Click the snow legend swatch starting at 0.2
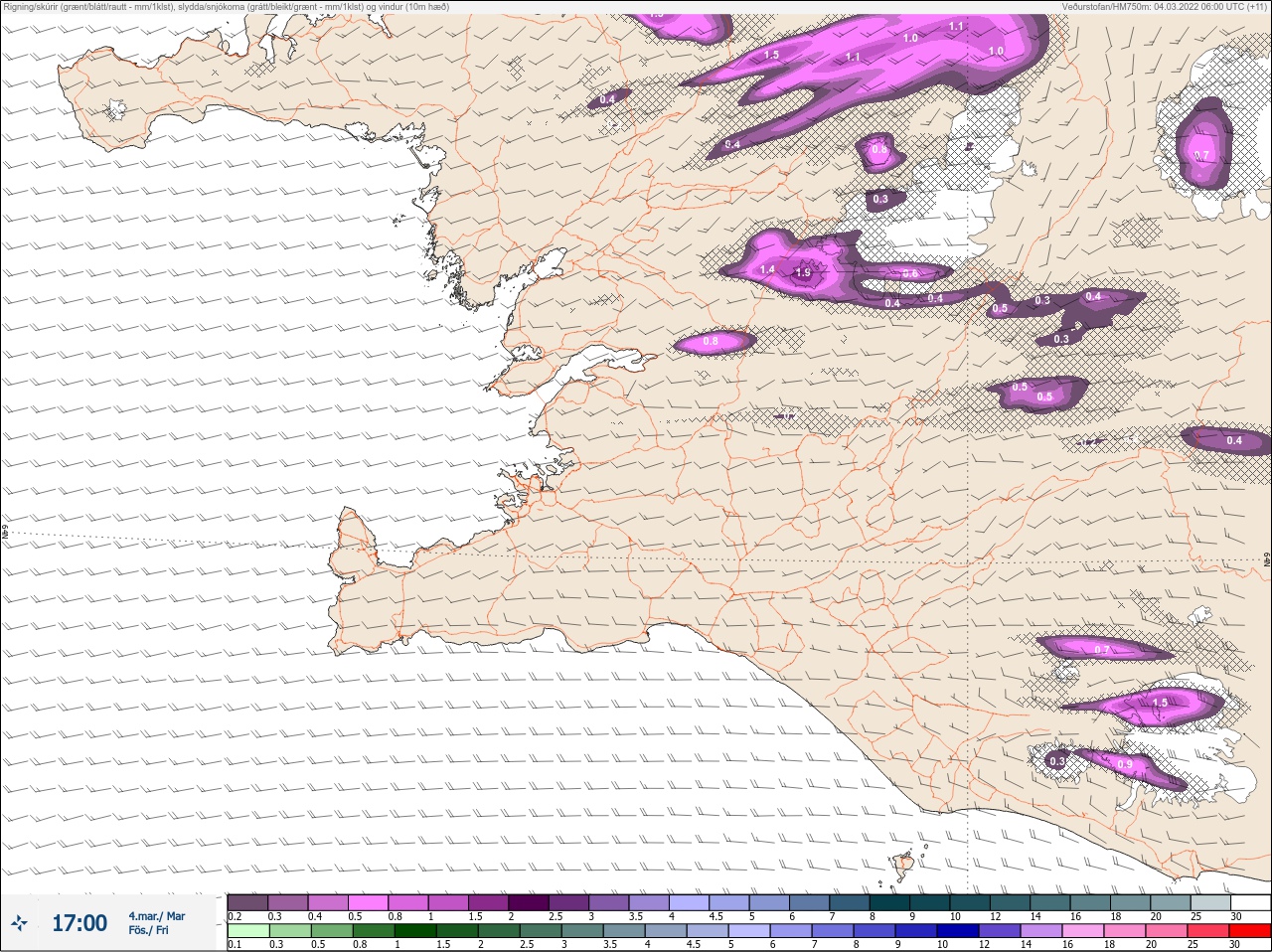 click(247, 902)
